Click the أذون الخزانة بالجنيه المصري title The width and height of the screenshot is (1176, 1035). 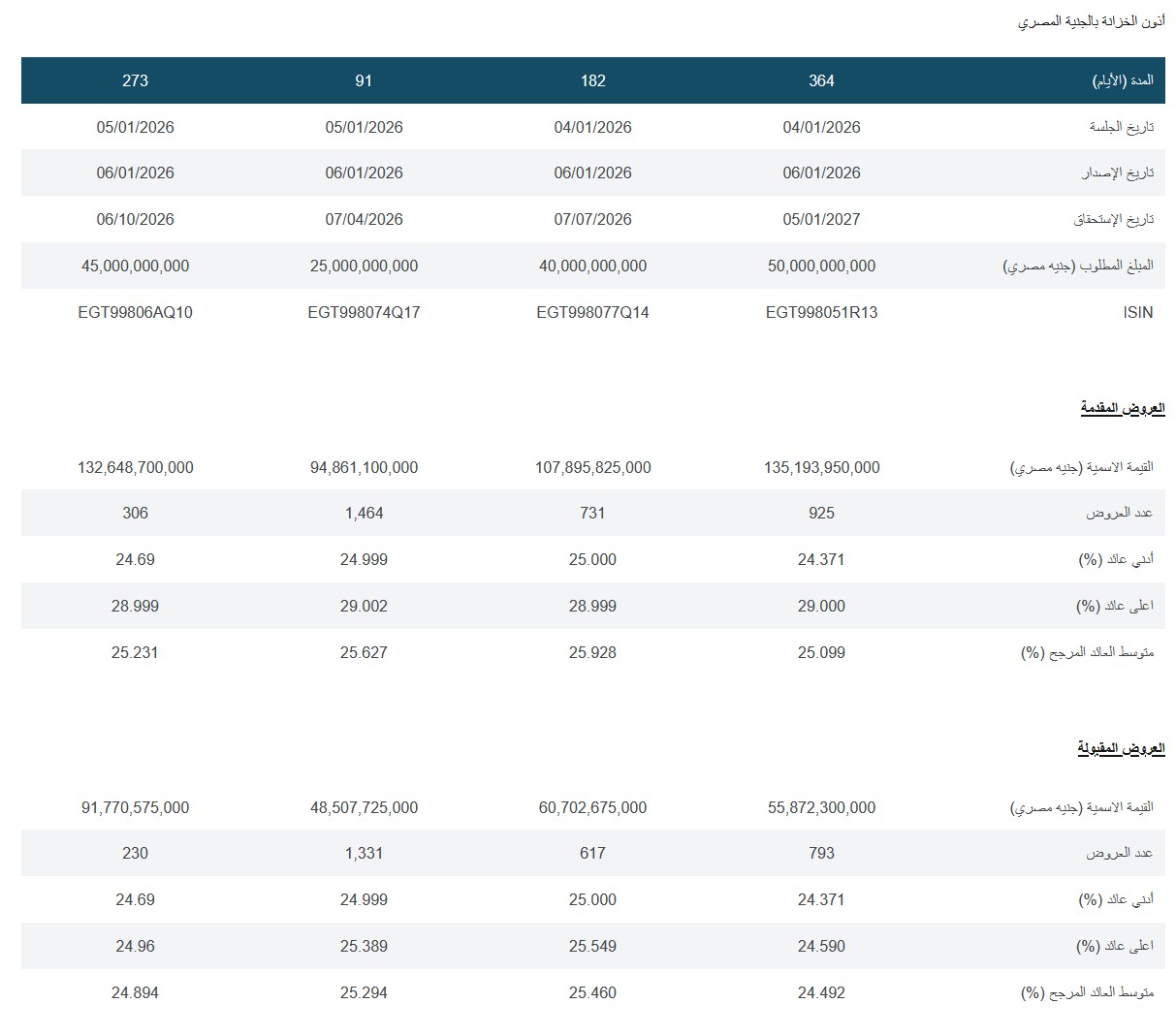1091,20
